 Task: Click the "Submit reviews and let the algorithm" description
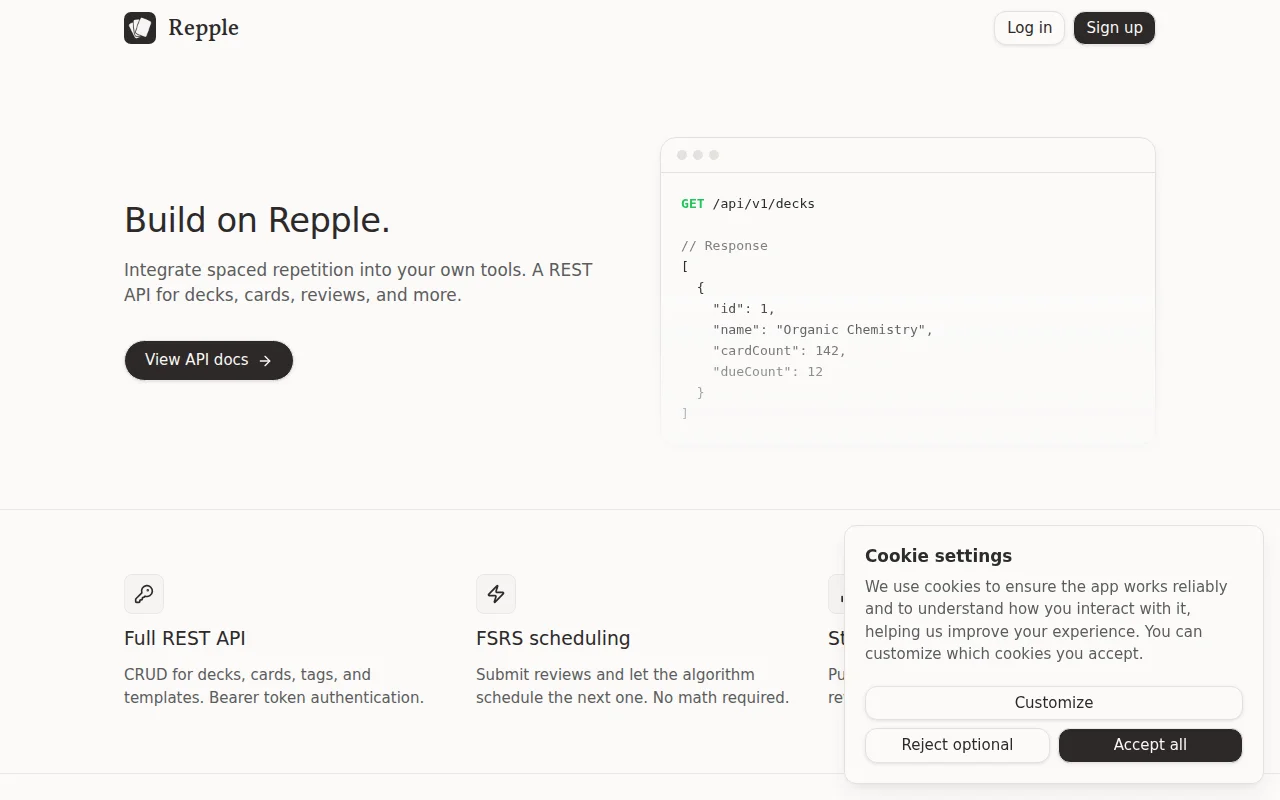632,686
